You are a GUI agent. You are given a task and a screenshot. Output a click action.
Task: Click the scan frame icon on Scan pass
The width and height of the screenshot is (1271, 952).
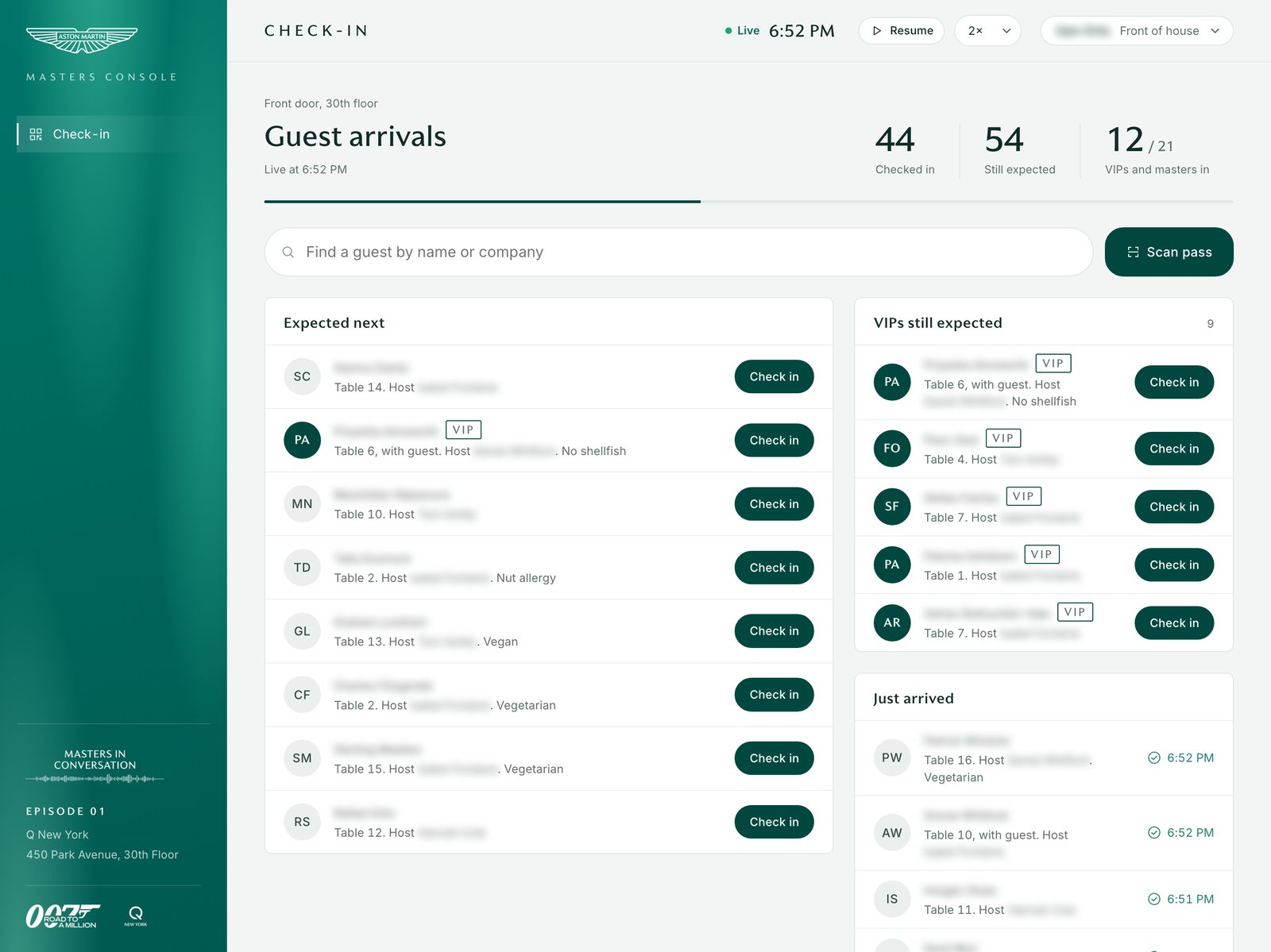(x=1133, y=252)
